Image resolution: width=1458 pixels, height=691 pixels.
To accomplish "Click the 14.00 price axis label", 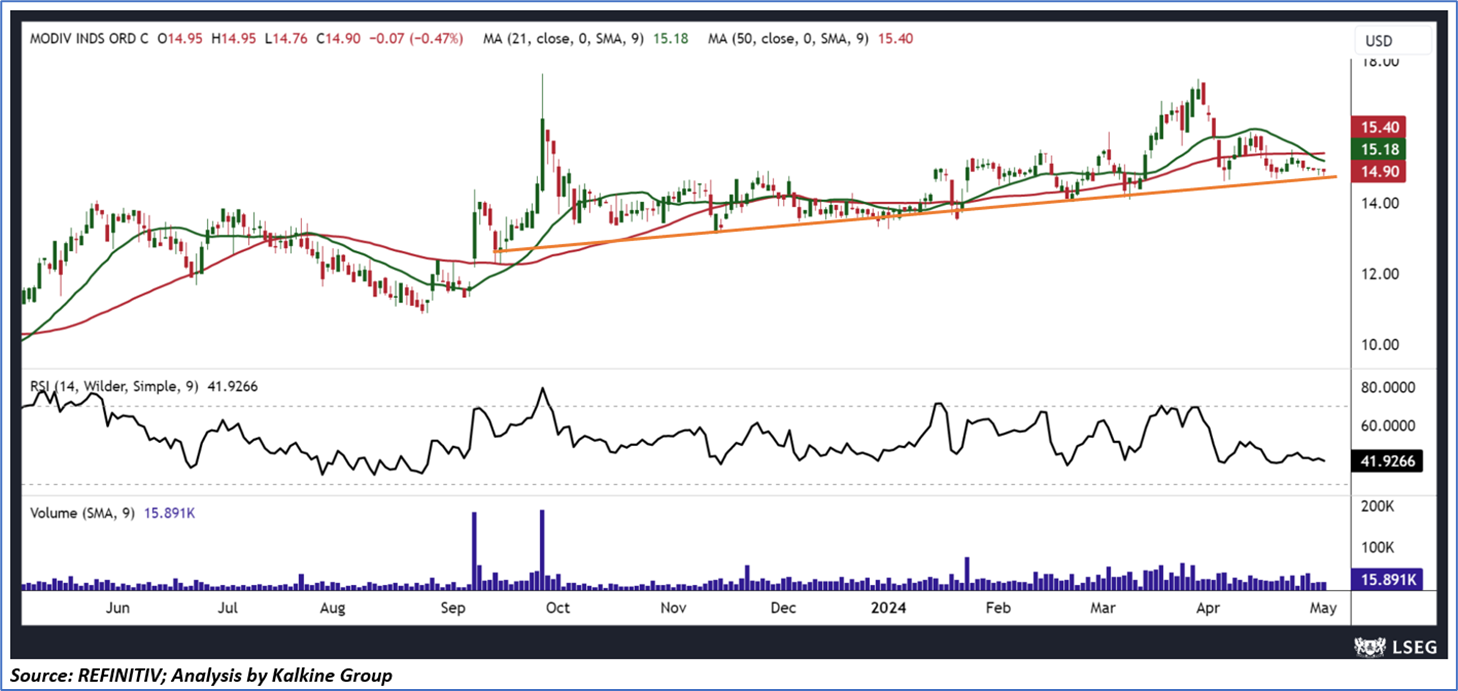I will (x=1381, y=203).
